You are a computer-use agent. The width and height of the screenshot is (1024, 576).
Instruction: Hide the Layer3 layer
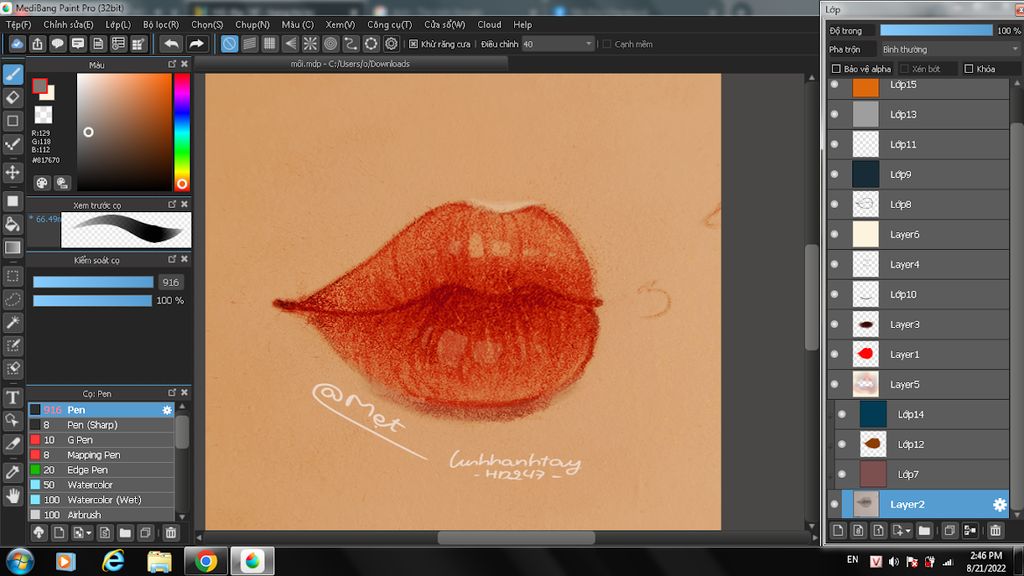835,324
